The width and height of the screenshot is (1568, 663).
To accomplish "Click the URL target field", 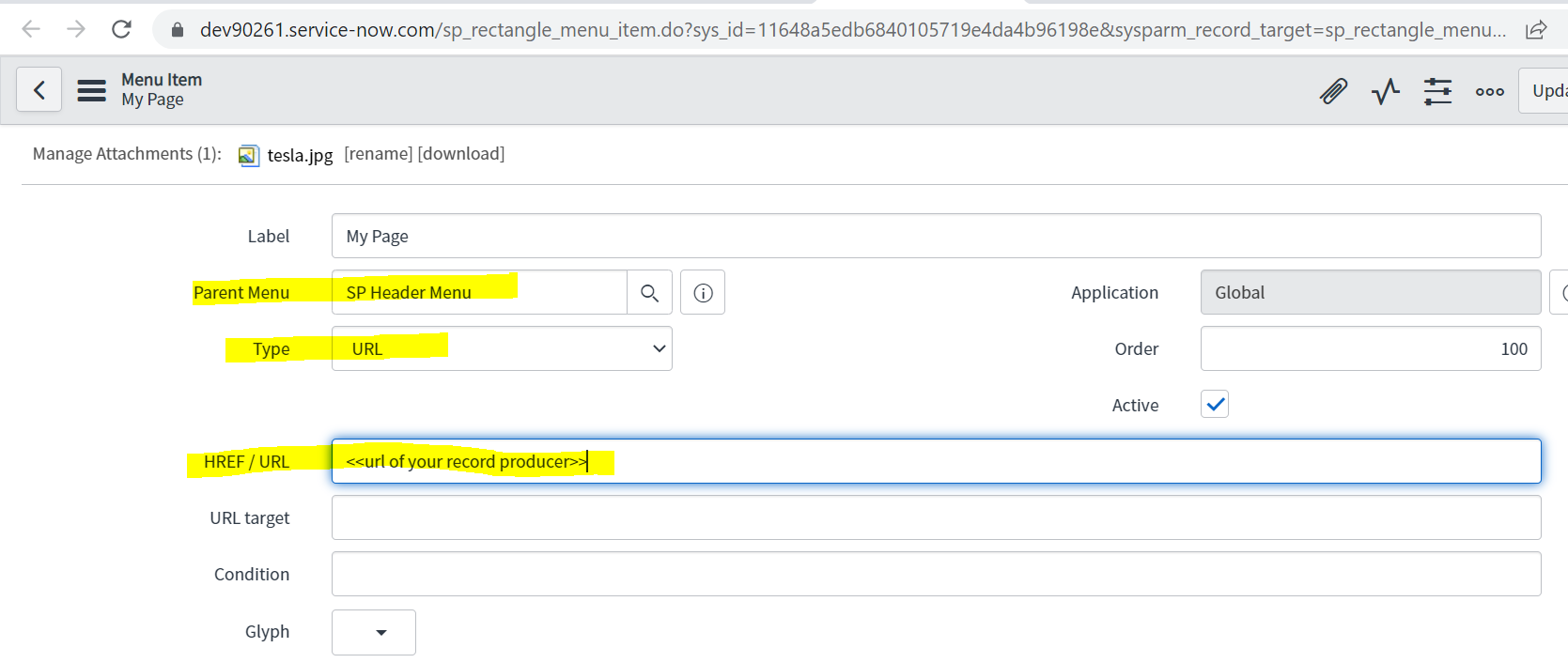I will 936,517.
